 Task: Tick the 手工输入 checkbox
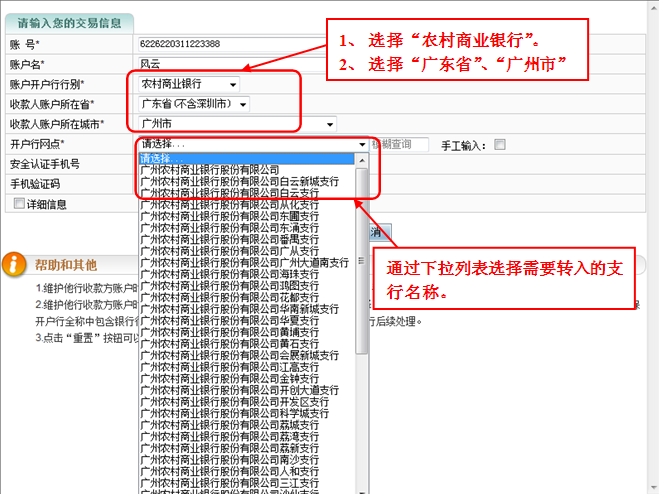[500, 145]
